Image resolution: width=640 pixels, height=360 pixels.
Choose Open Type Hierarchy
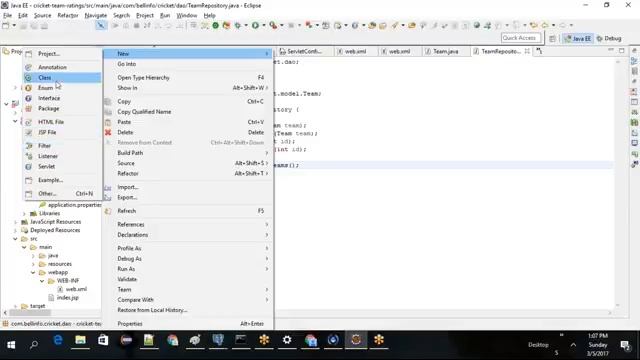pos(188,78)
